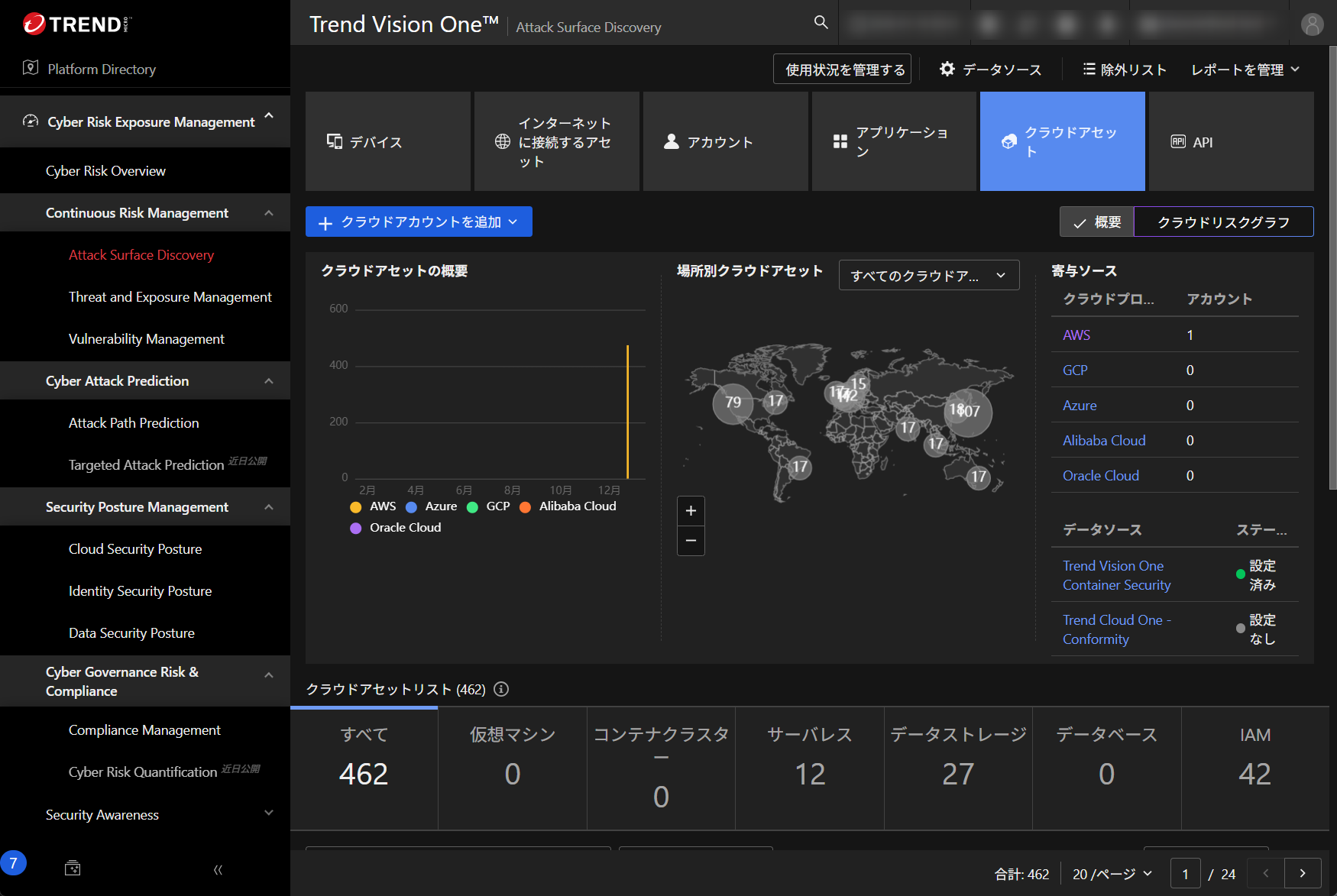Zoom in on the world map
This screenshot has width=1337, height=896.
pyautogui.click(x=691, y=511)
